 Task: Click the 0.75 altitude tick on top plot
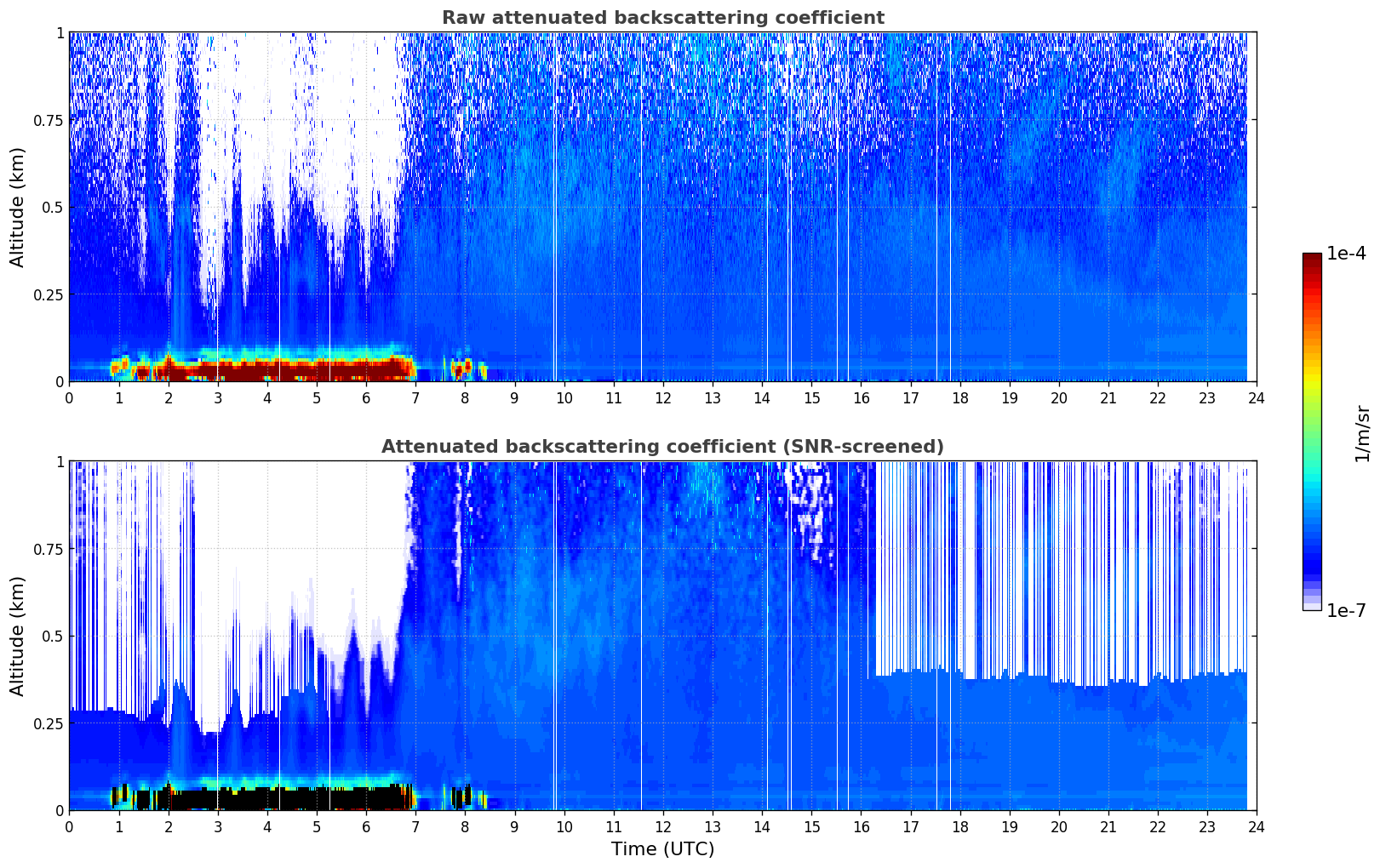[x=49, y=120]
